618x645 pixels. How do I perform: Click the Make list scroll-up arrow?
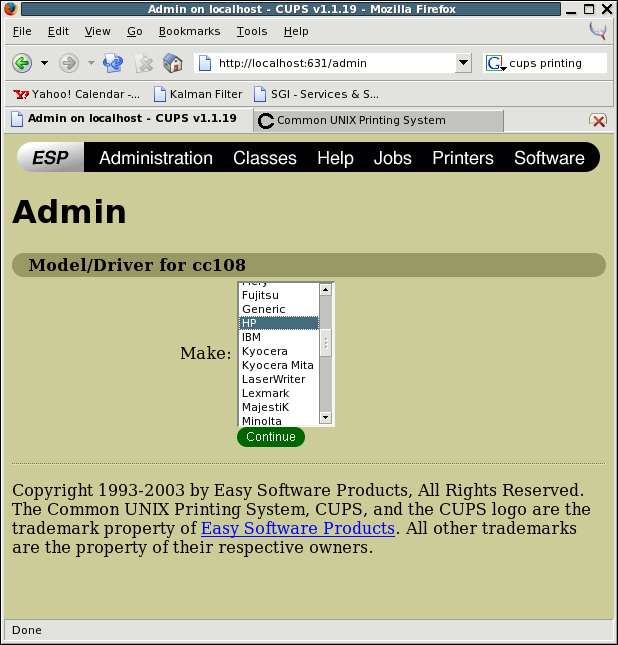point(325,290)
